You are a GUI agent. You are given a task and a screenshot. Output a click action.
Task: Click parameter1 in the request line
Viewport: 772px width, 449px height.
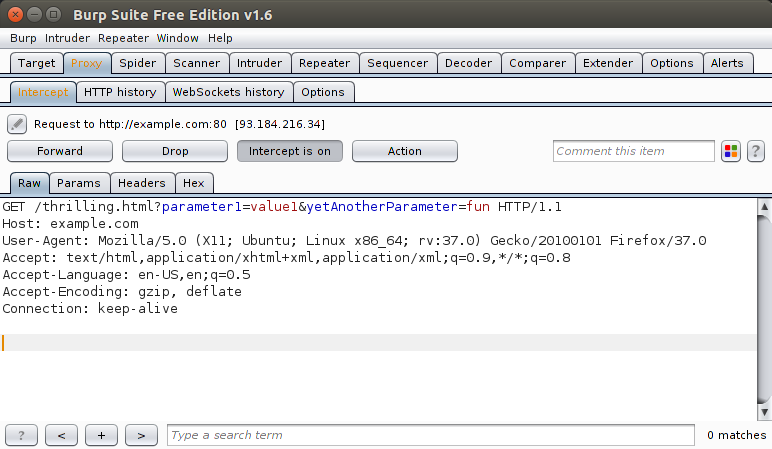tap(202, 207)
